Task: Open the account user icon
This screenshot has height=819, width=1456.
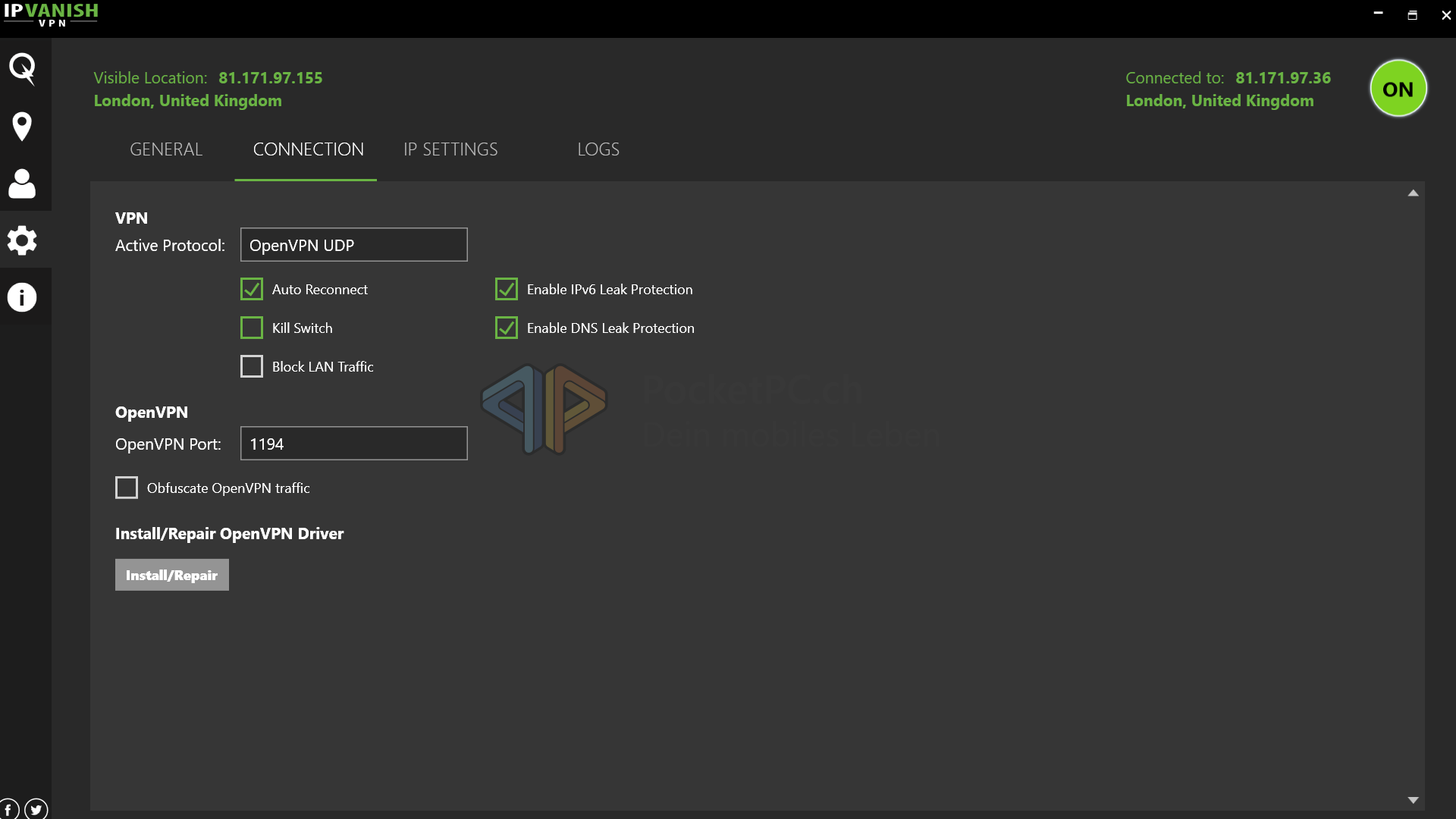Action: [x=23, y=184]
